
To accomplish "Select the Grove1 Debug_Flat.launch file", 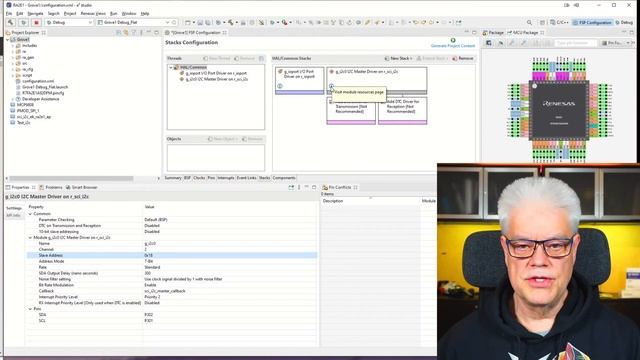I will coord(45,87).
